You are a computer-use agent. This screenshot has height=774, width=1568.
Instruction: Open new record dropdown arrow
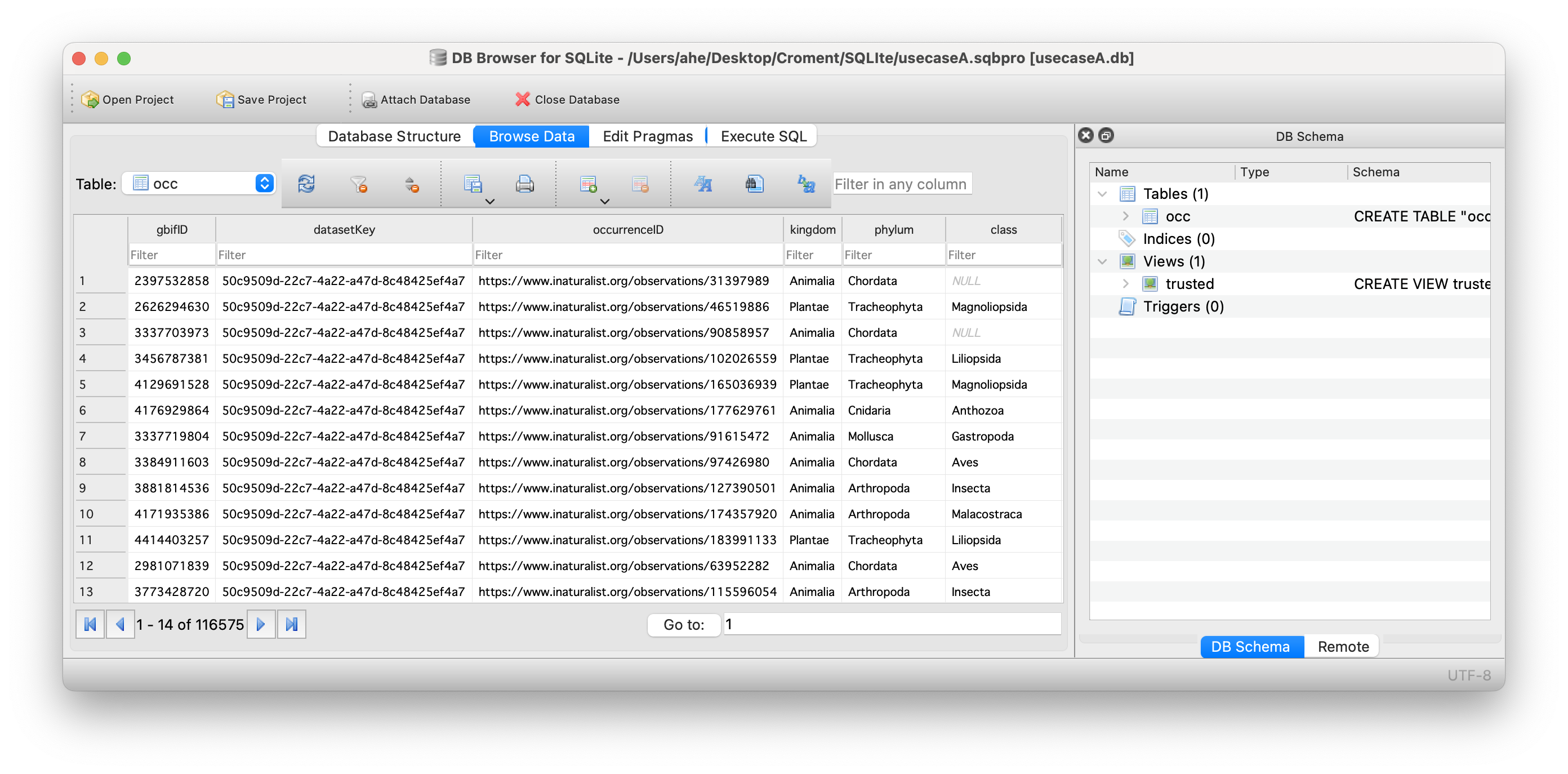click(x=605, y=202)
